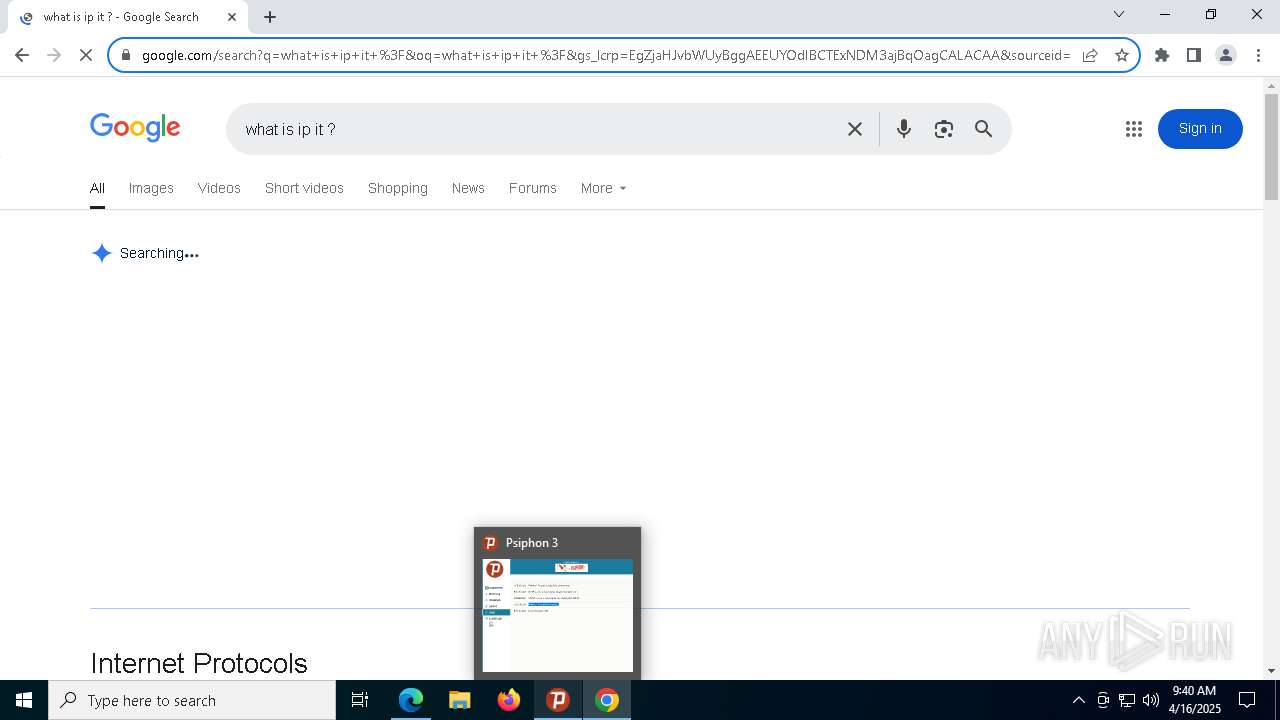Clear the search query with X
The height and width of the screenshot is (720, 1280).
click(855, 129)
